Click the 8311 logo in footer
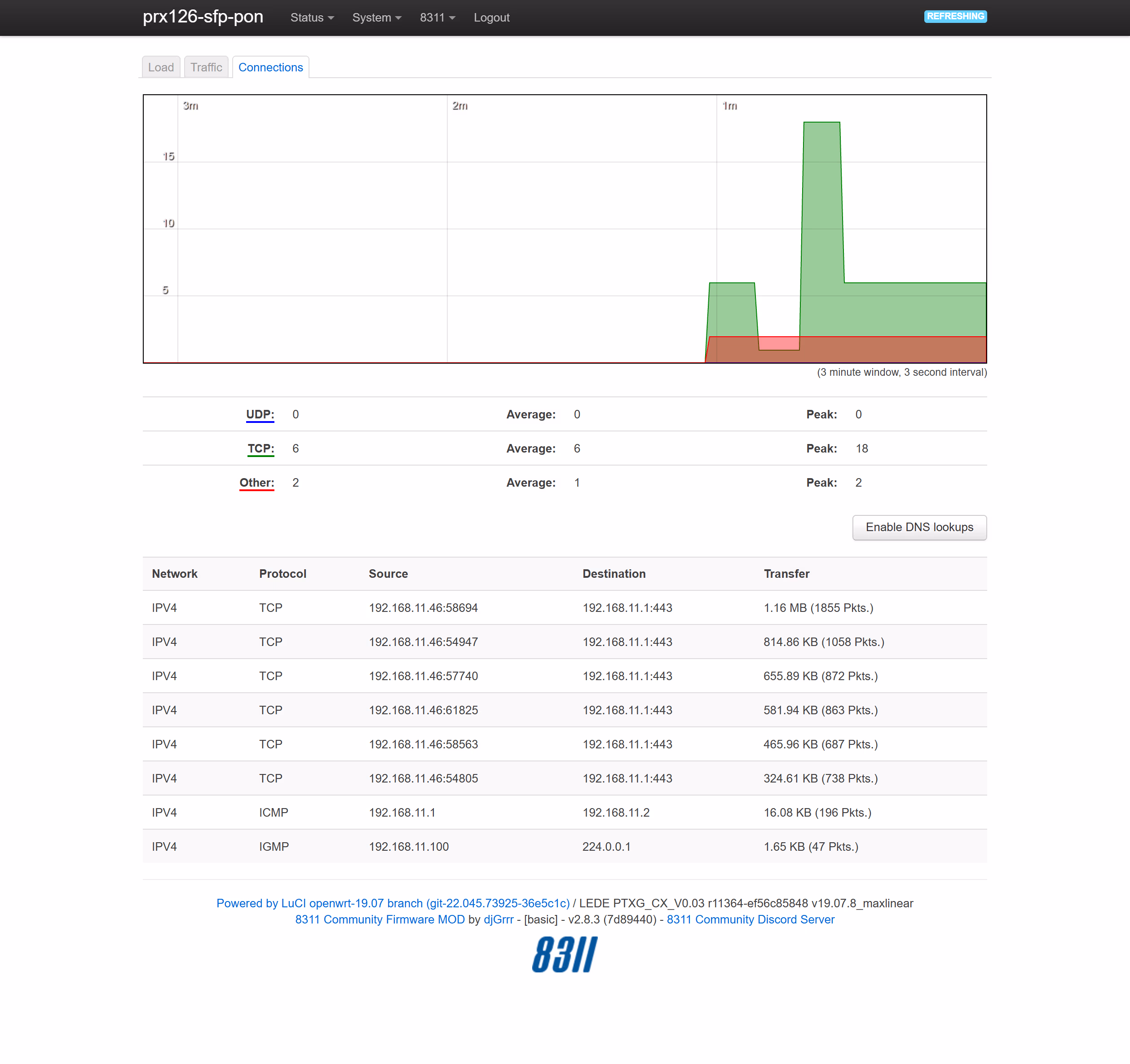Viewport: 1130px width, 1064px height. [565, 954]
